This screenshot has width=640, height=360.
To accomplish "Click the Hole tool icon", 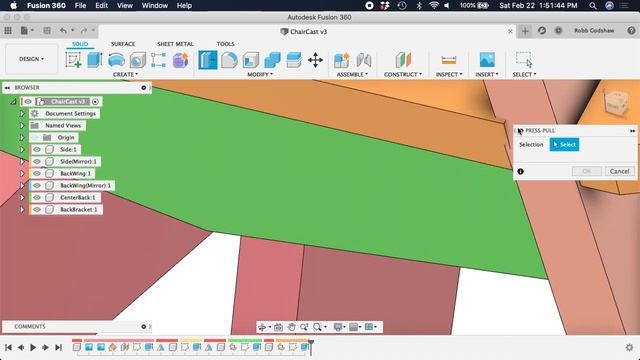I will (x=138, y=60).
